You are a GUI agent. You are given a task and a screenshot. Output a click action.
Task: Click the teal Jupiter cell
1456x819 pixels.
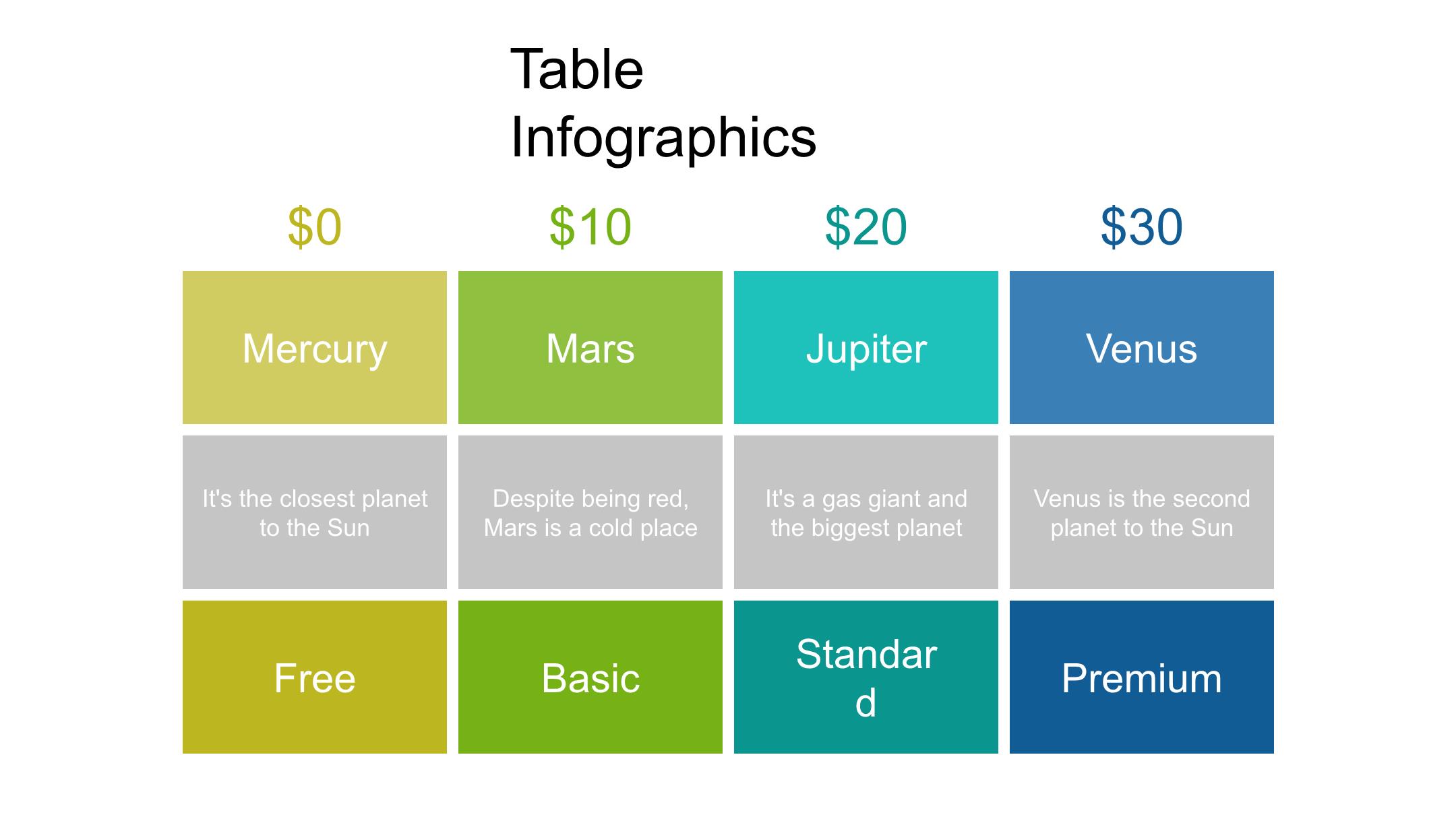coord(866,348)
